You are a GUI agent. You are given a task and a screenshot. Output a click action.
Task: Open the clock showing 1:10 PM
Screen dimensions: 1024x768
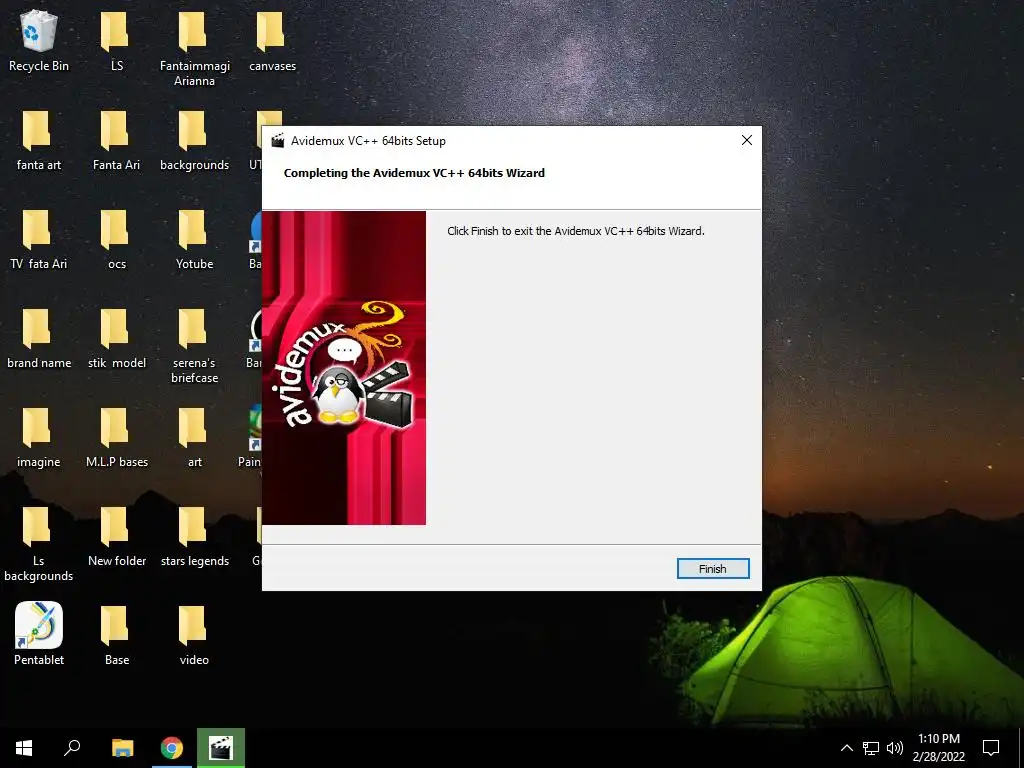[938, 748]
